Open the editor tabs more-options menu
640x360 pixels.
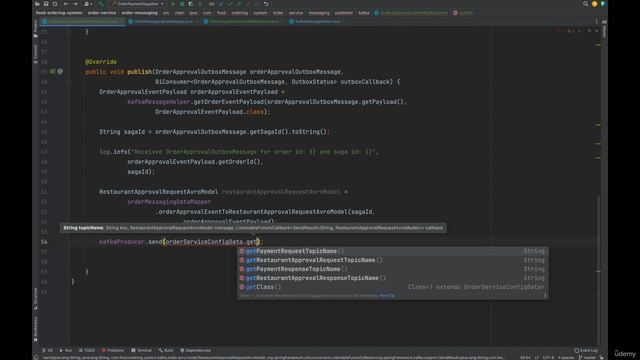pyautogui.click(x=596, y=22)
